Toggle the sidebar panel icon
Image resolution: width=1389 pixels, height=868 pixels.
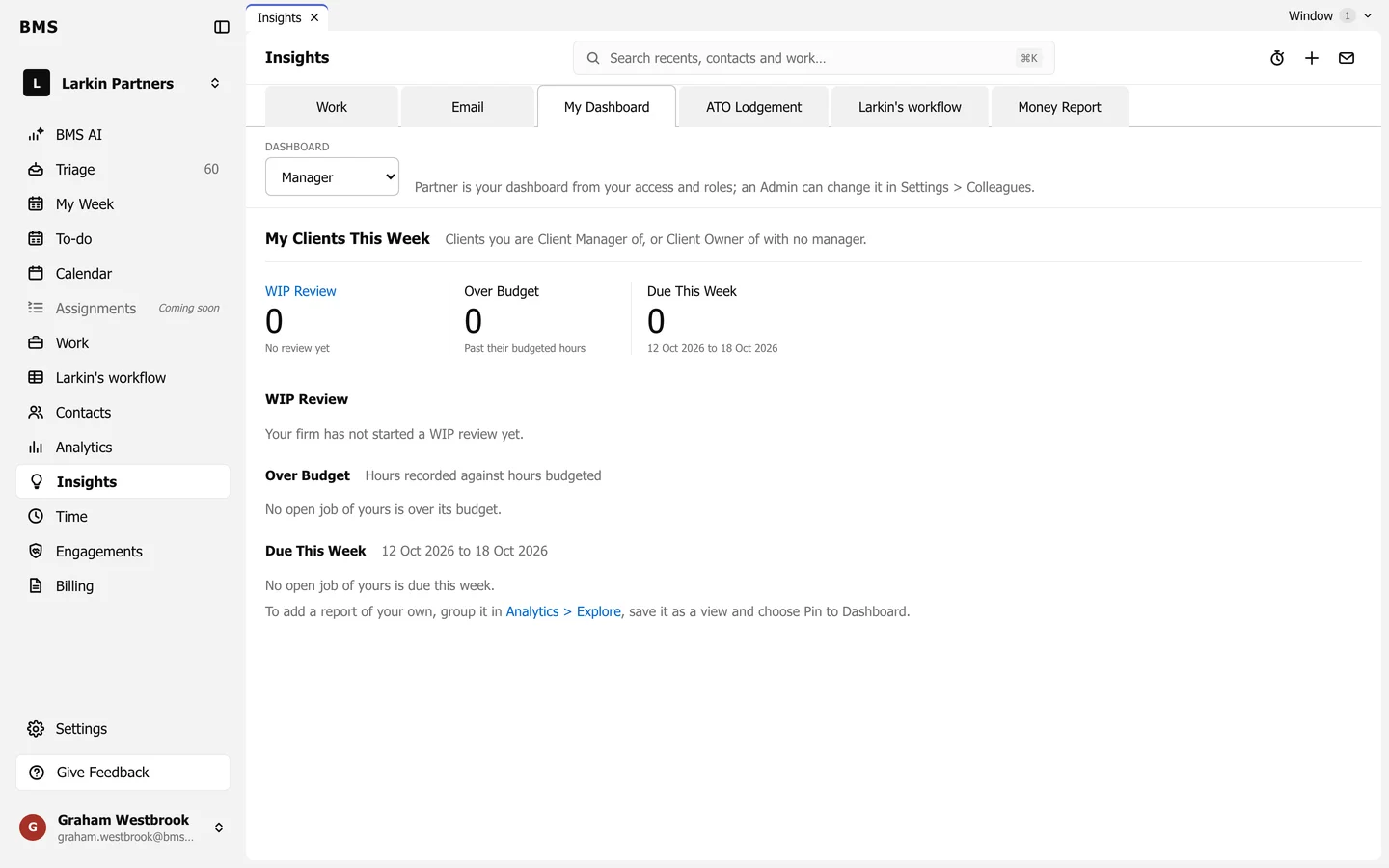(222, 27)
